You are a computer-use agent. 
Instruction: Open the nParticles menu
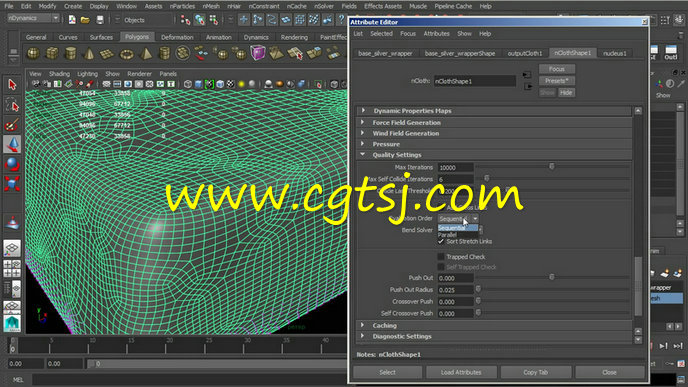[x=182, y=6]
